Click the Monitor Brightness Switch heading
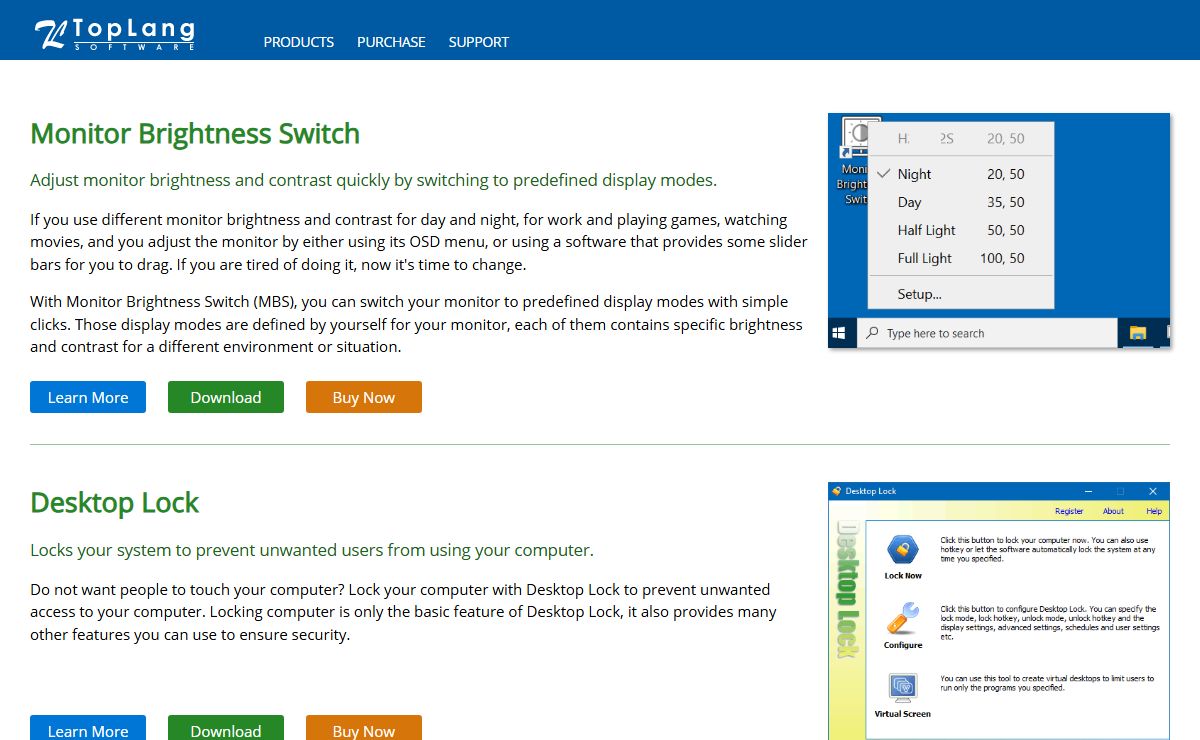This screenshot has height=740, width=1200. point(195,133)
